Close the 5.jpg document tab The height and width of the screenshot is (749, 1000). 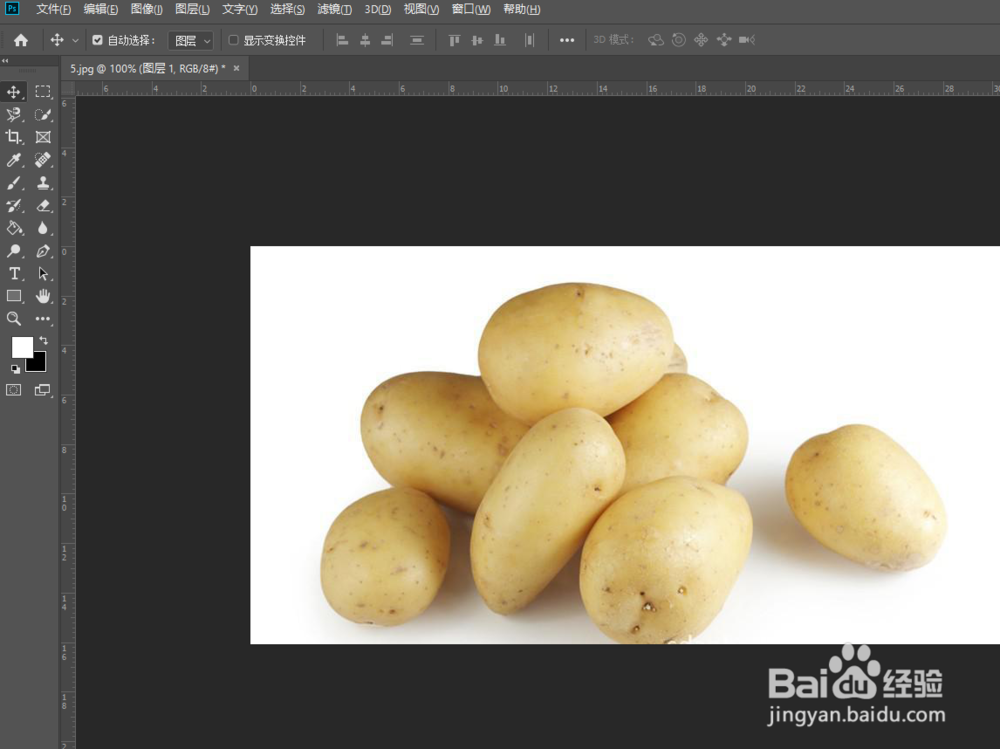237,68
